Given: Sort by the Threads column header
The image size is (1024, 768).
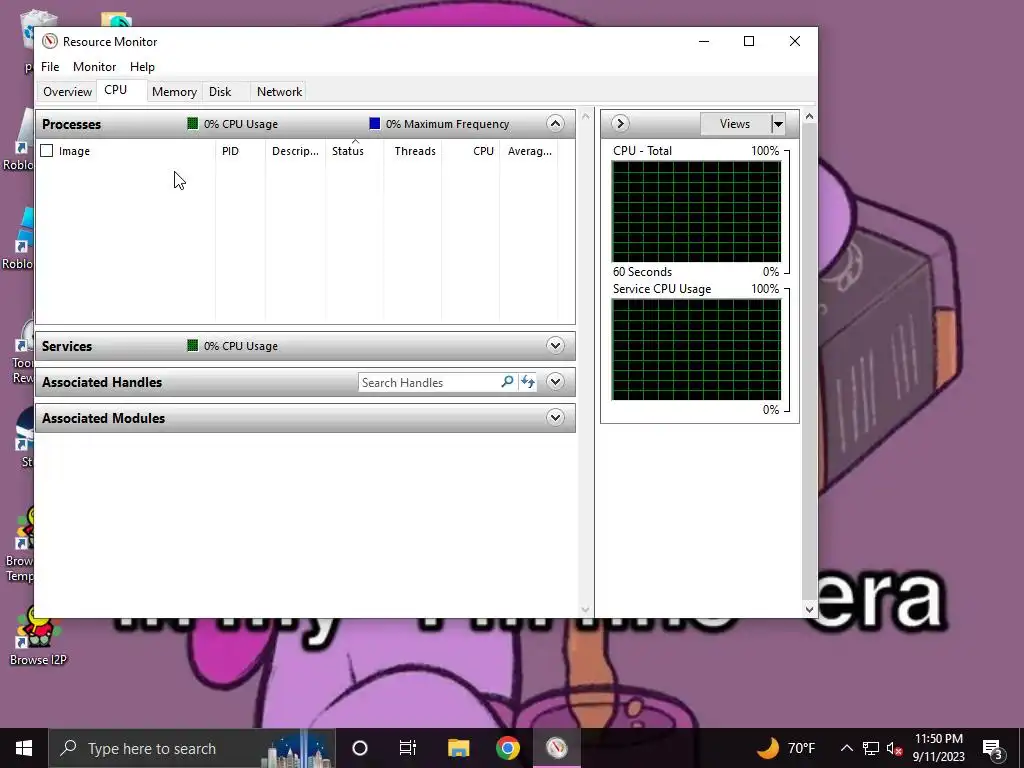Looking at the screenshot, I should pos(413,151).
